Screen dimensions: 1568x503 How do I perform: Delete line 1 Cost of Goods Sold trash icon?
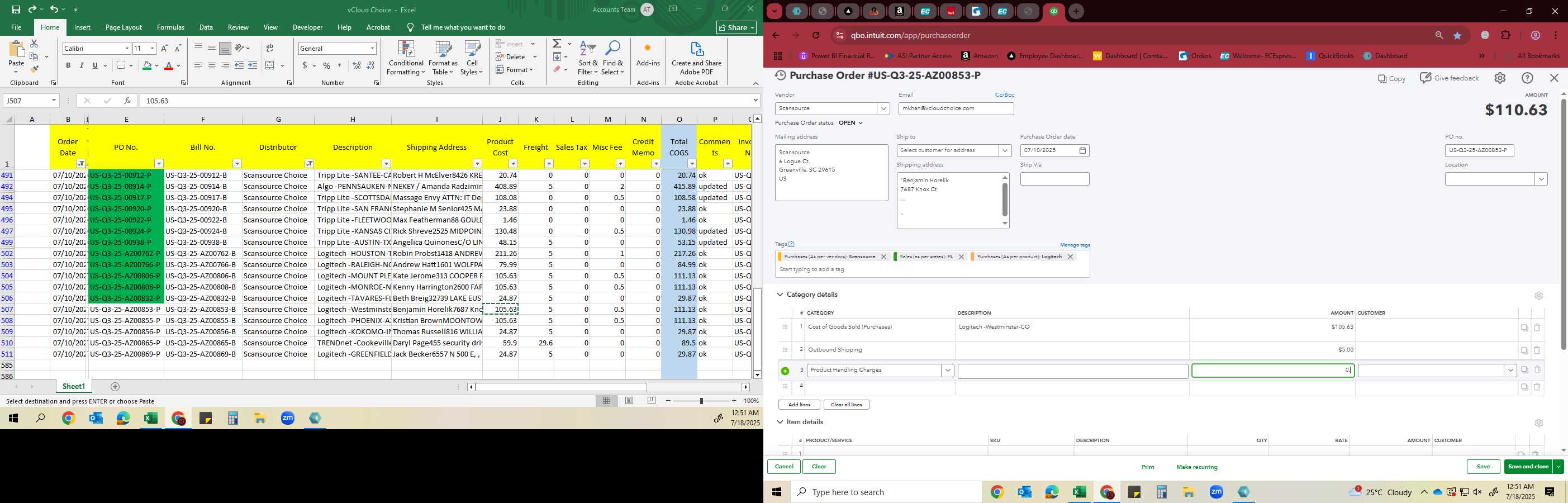(1537, 328)
